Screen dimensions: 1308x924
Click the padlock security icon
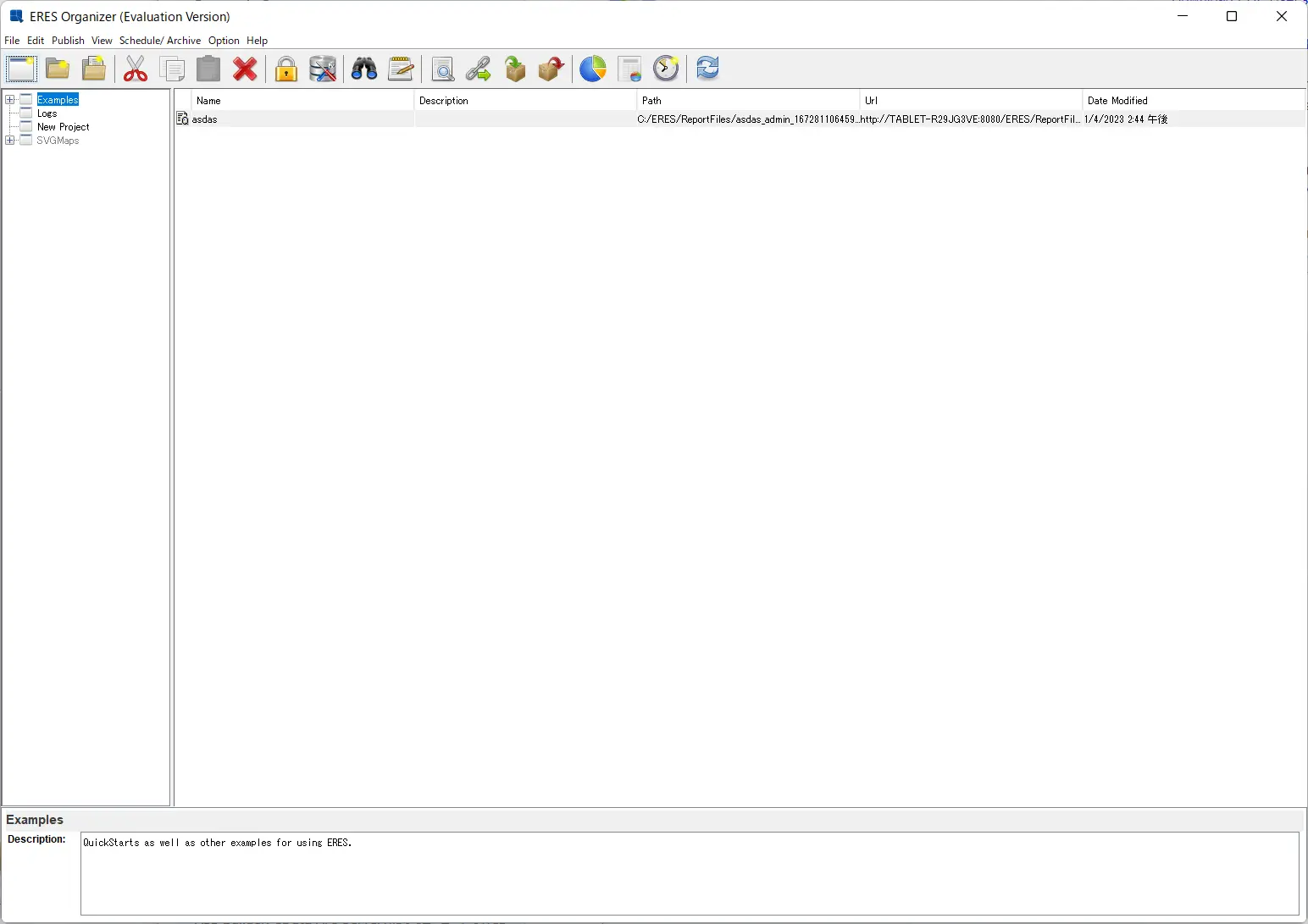(x=286, y=69)
